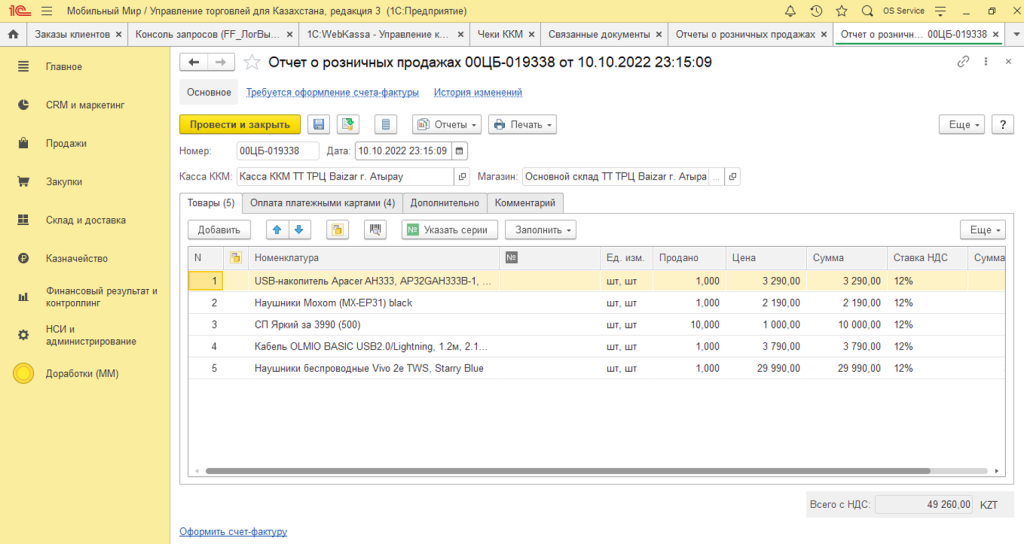The height and width of the screenshot is (544, 1024).
Task: Open CRM и маркетинг section
Action: point(85,105)
